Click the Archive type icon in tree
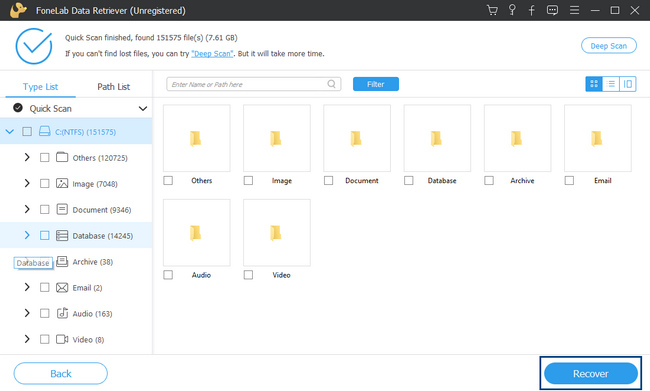 click(62, 261)
